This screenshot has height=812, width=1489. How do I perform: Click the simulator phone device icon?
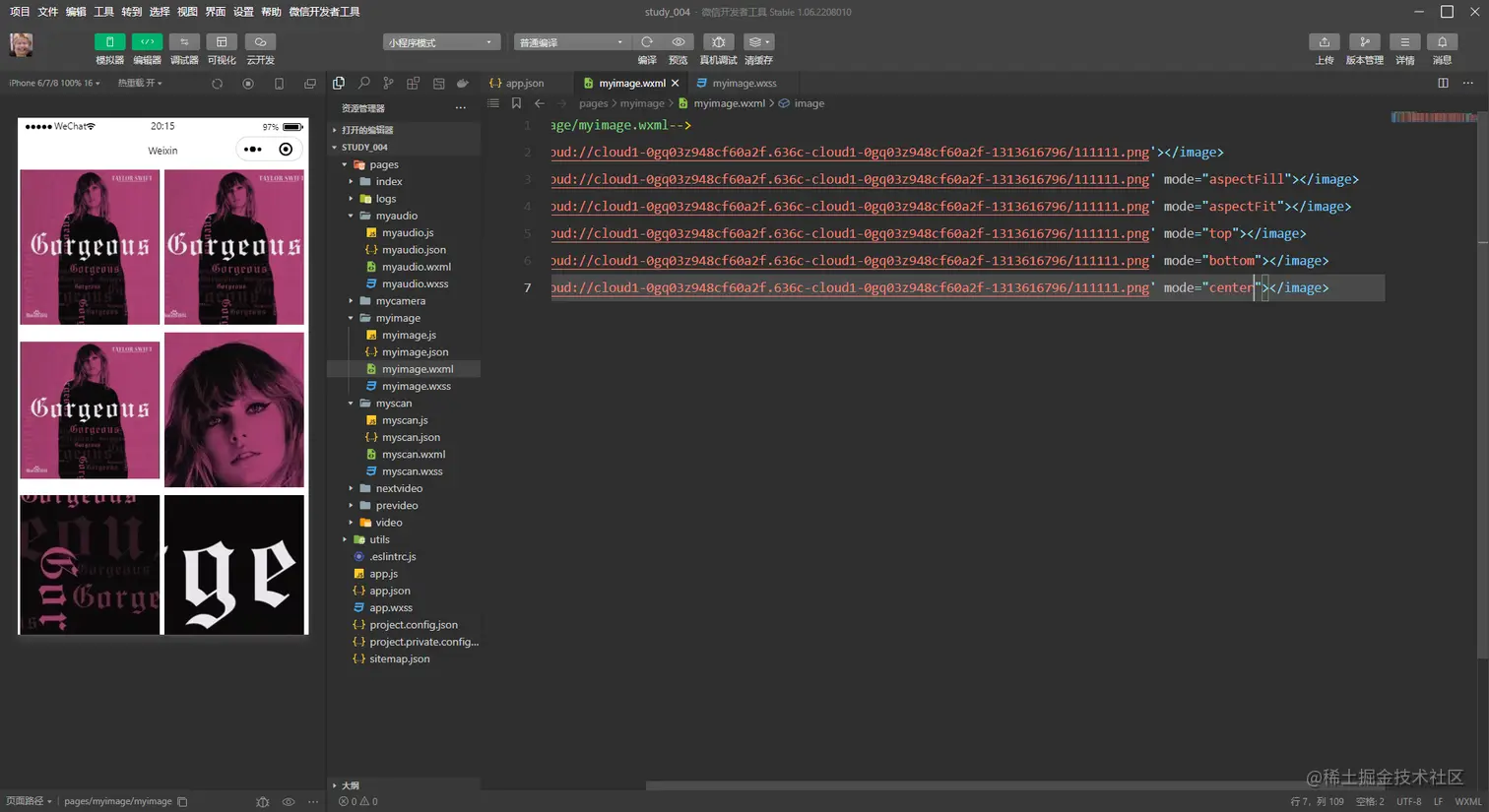(x=279, y=84)
